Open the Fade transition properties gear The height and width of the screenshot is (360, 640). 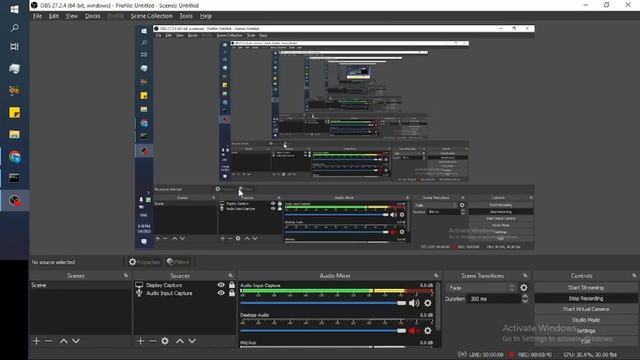(x=524, y=288)
